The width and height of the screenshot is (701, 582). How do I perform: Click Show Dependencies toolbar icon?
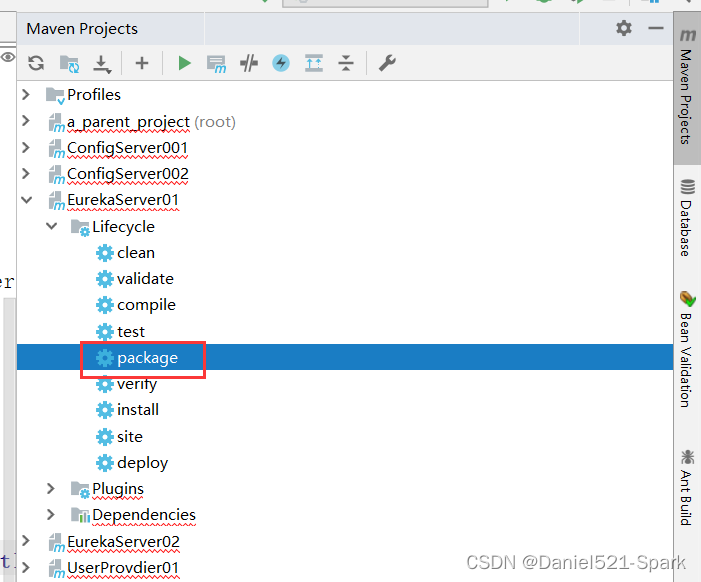pyautogui.click(x=313, y=63)
